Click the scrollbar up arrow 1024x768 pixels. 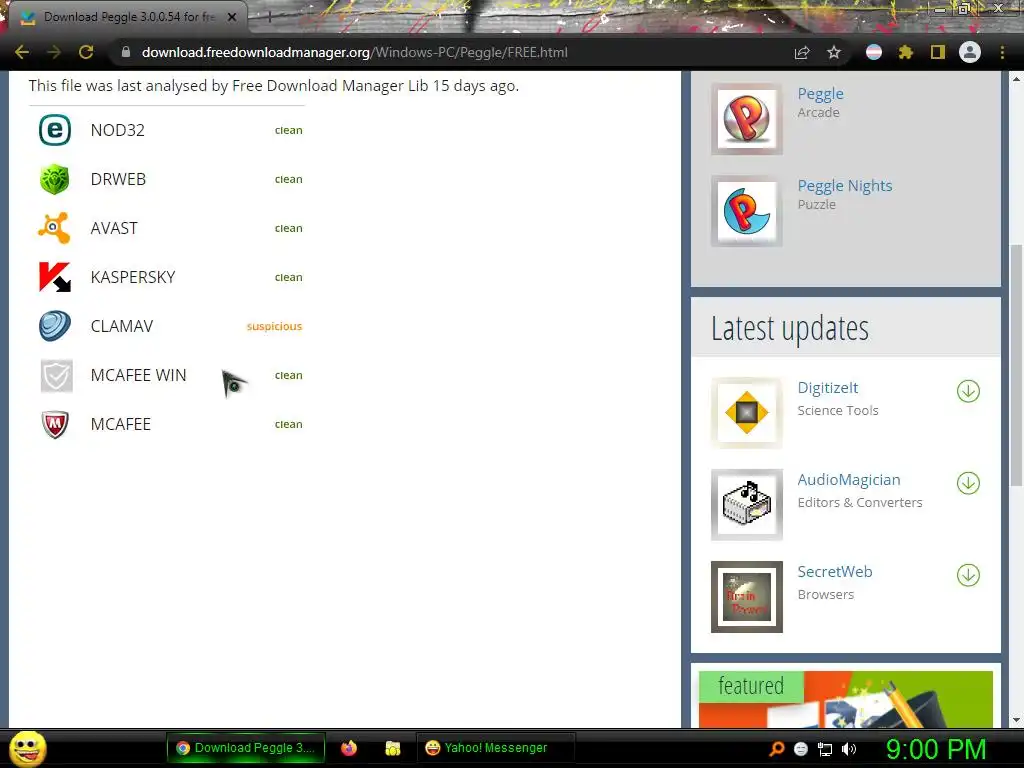[1016, 79]
